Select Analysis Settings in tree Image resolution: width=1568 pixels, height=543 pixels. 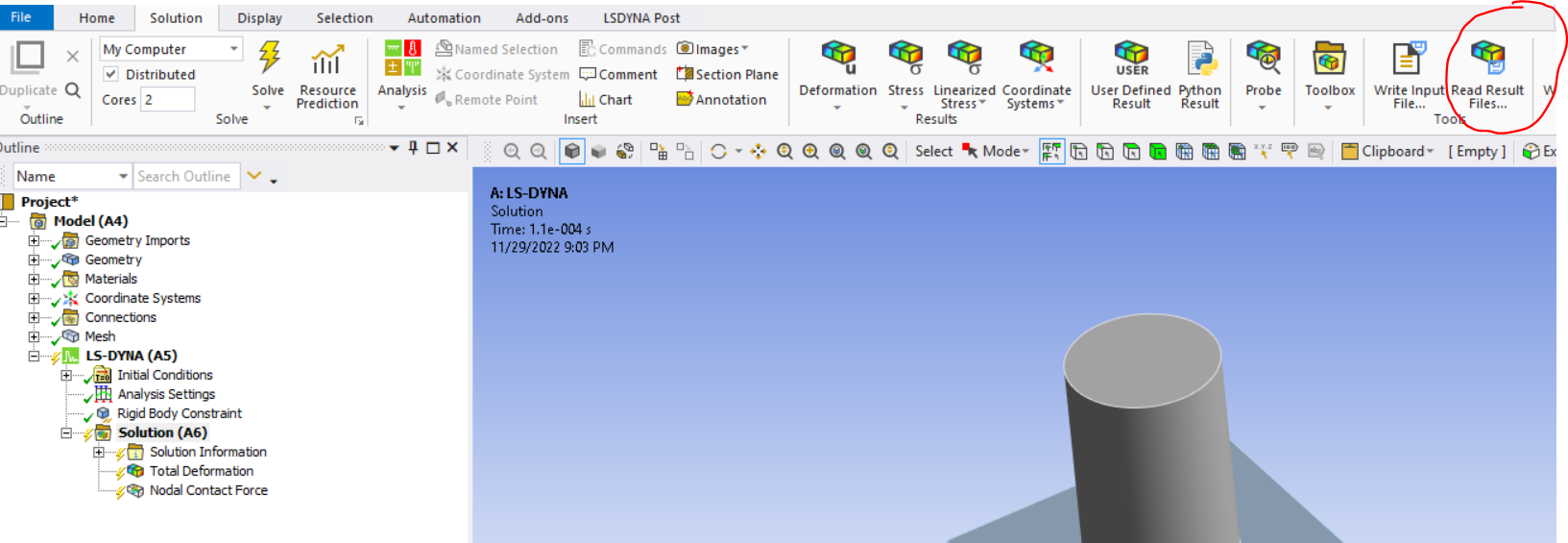tap(166, 394)
